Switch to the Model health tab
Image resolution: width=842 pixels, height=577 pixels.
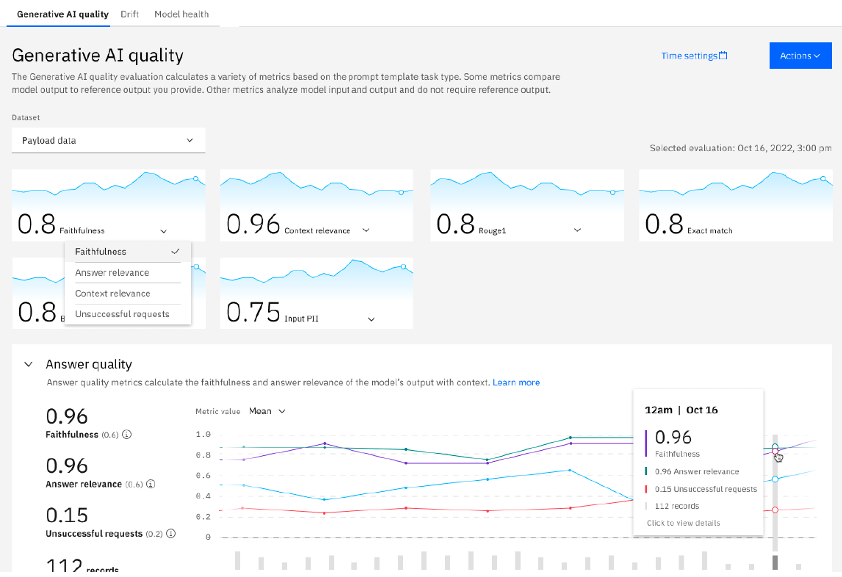(182, 14)
